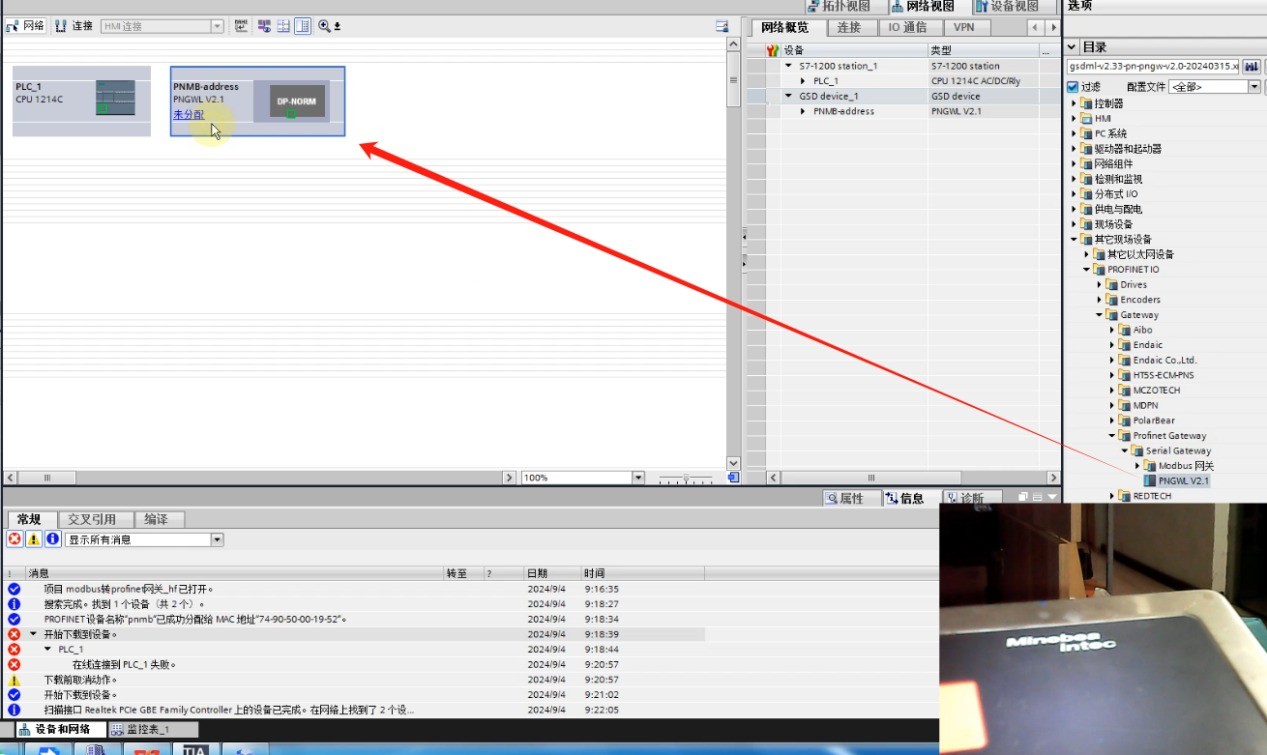Click the search icon beside the catalog search field
Viewport: 1267px width, 755px height.
tap(1250, 66)
